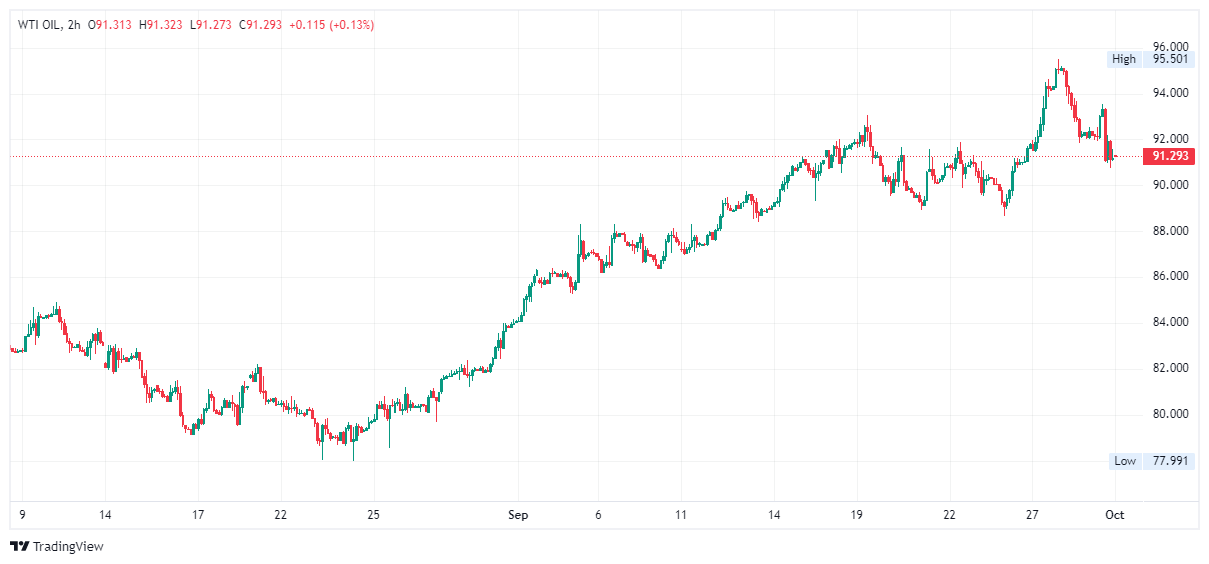This screenshot has height=564, width=1209.
Task: Select date 27 on the time axis
Action: [x=1034, y=515]
